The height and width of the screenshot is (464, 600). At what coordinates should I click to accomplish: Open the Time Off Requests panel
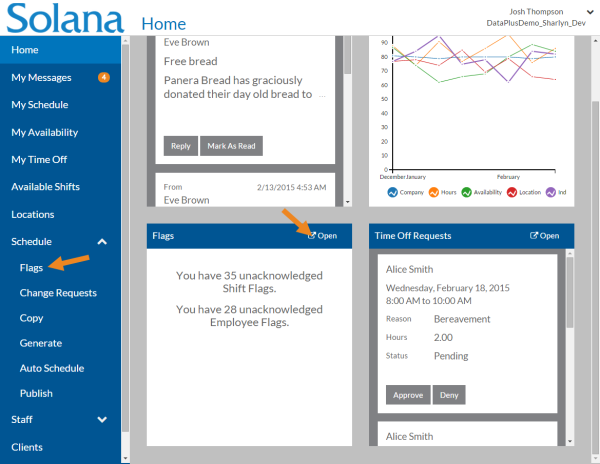(x=544, y=236)
